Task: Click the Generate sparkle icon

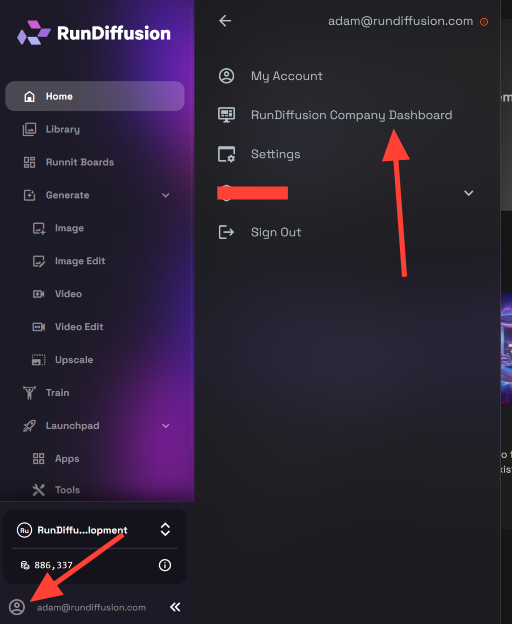Action: (29, 195)
